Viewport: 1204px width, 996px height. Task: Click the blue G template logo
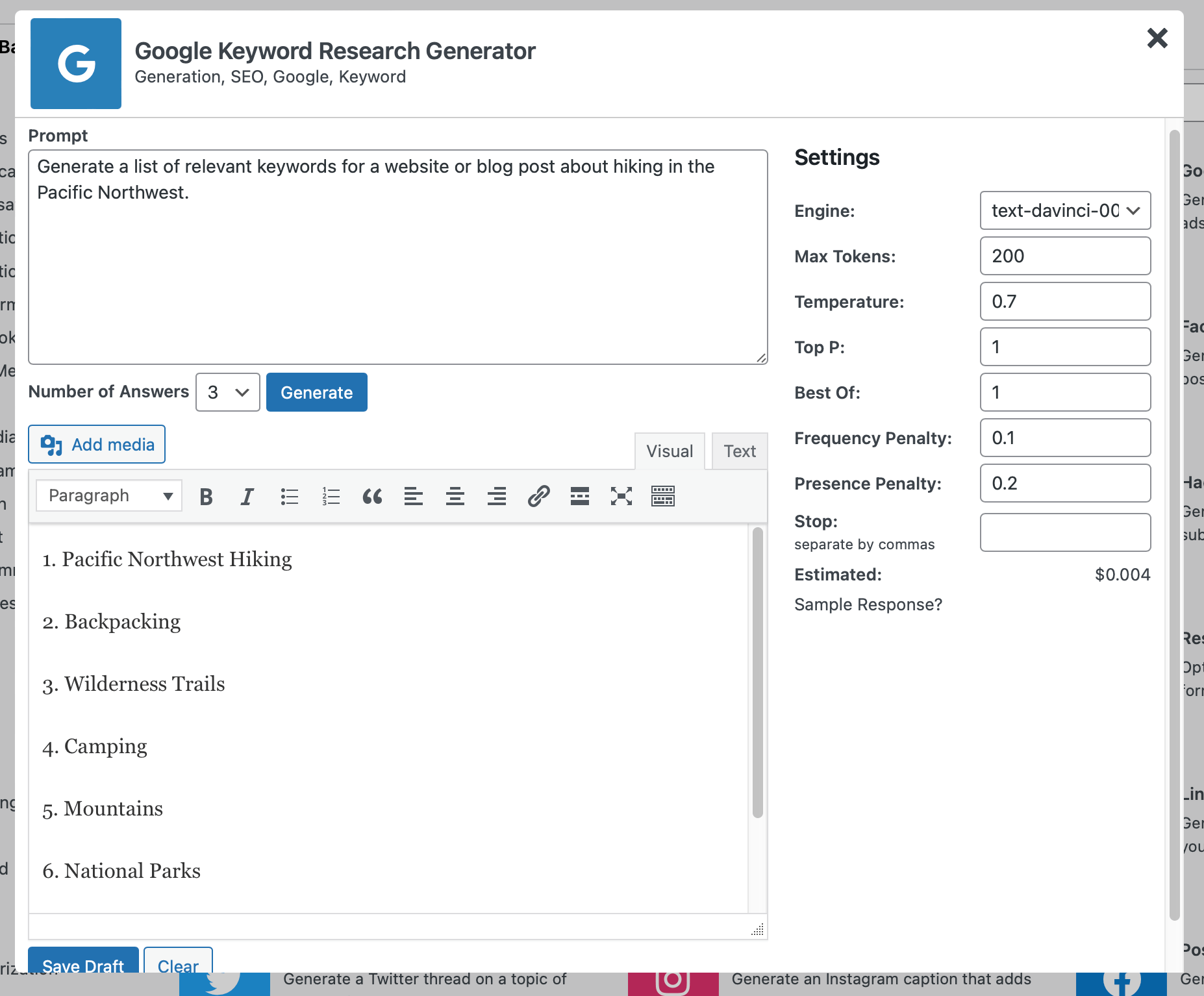coord(76,64)
